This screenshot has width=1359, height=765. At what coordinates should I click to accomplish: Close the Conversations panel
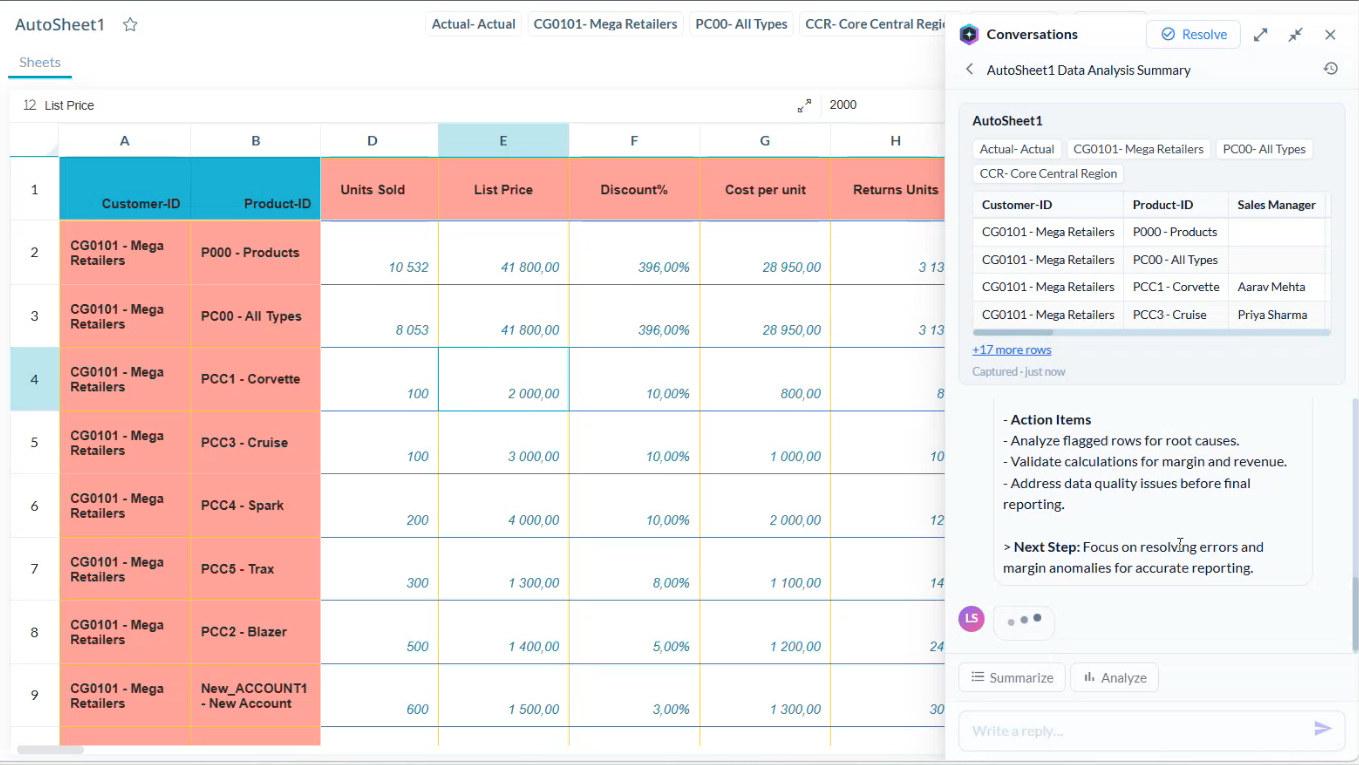[x=1330, y=34]
